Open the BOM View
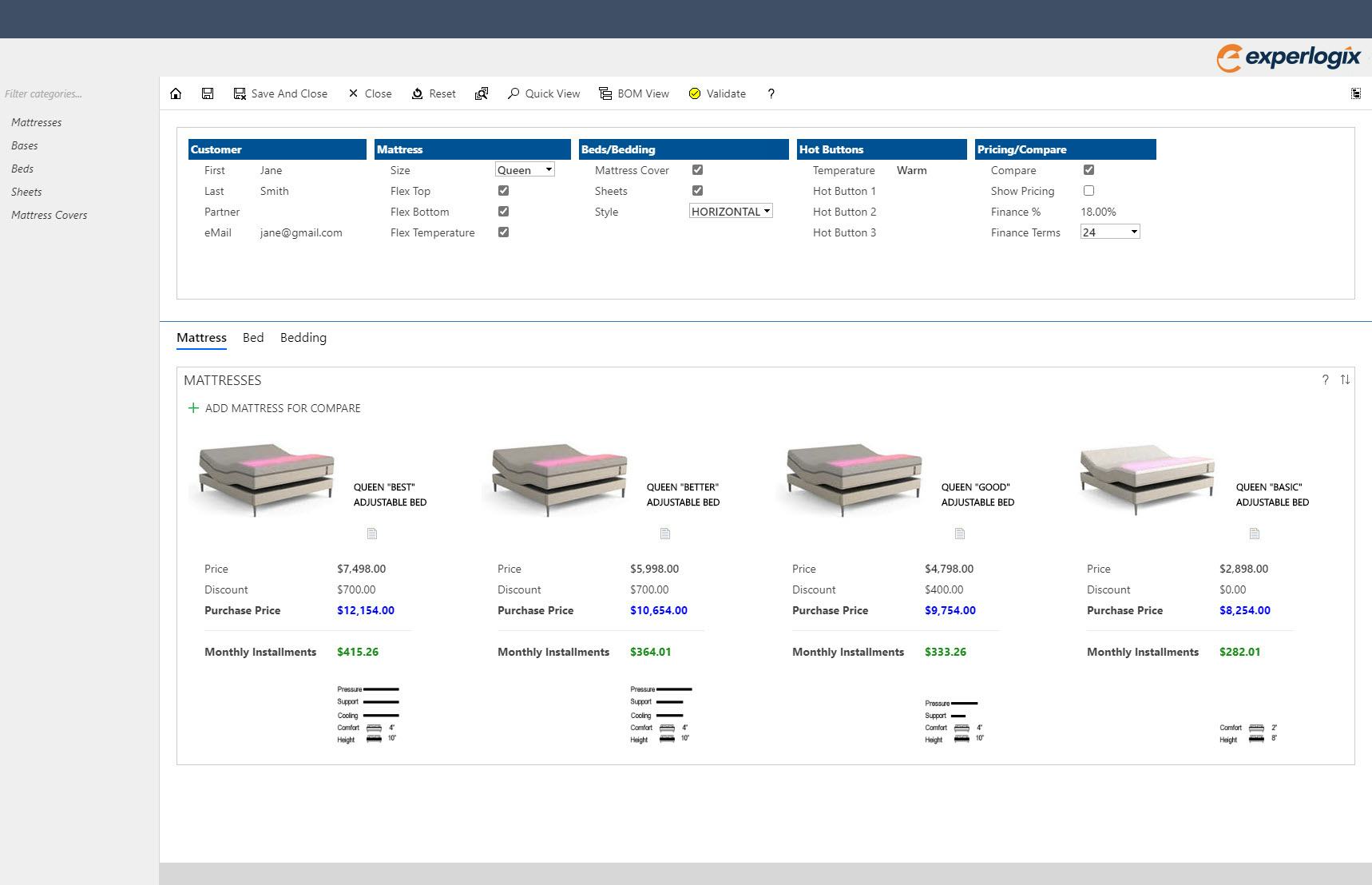The image size is (1372, 885). tap(635, 93)
